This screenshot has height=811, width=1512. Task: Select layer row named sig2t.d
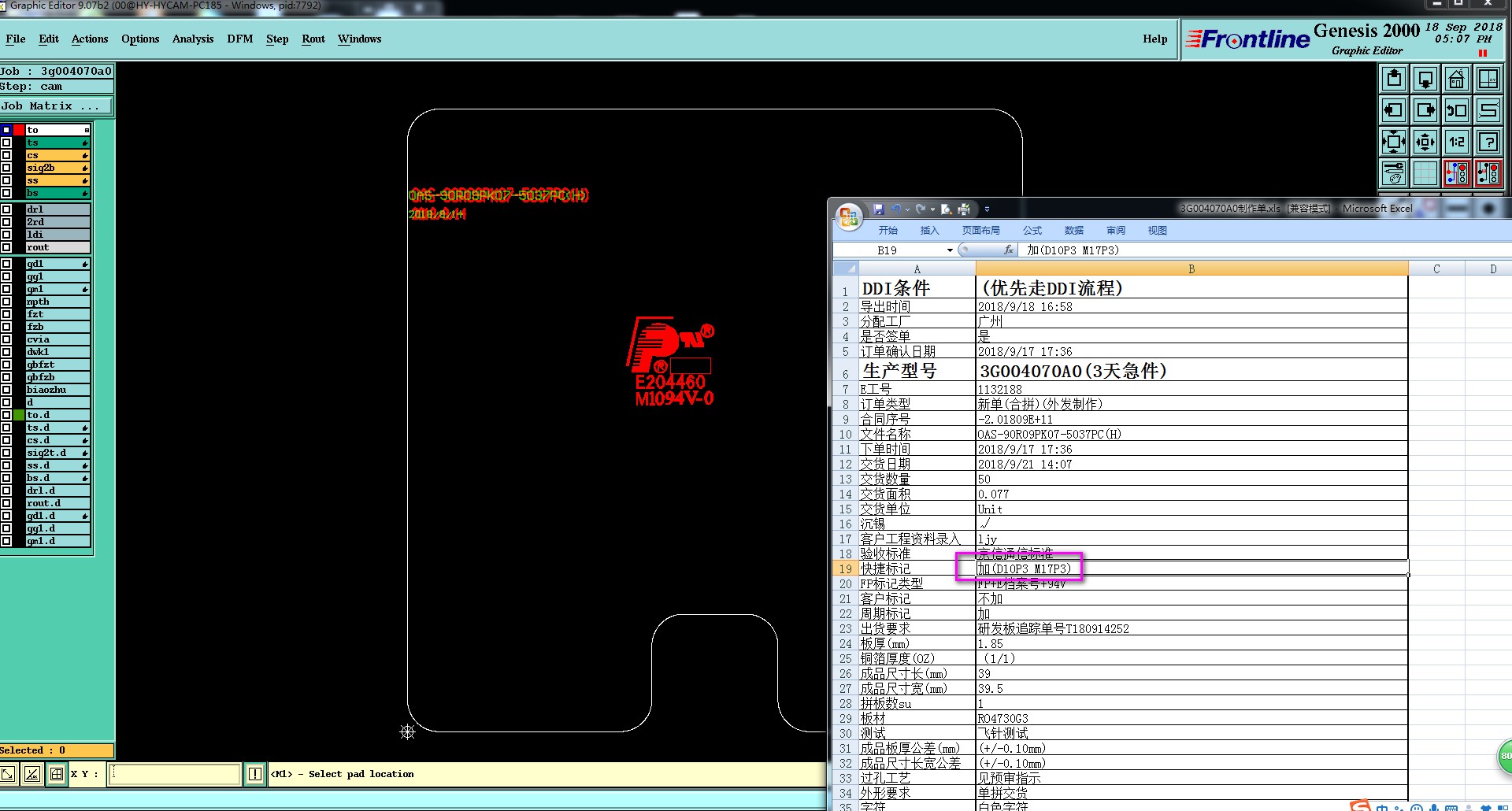57,453
